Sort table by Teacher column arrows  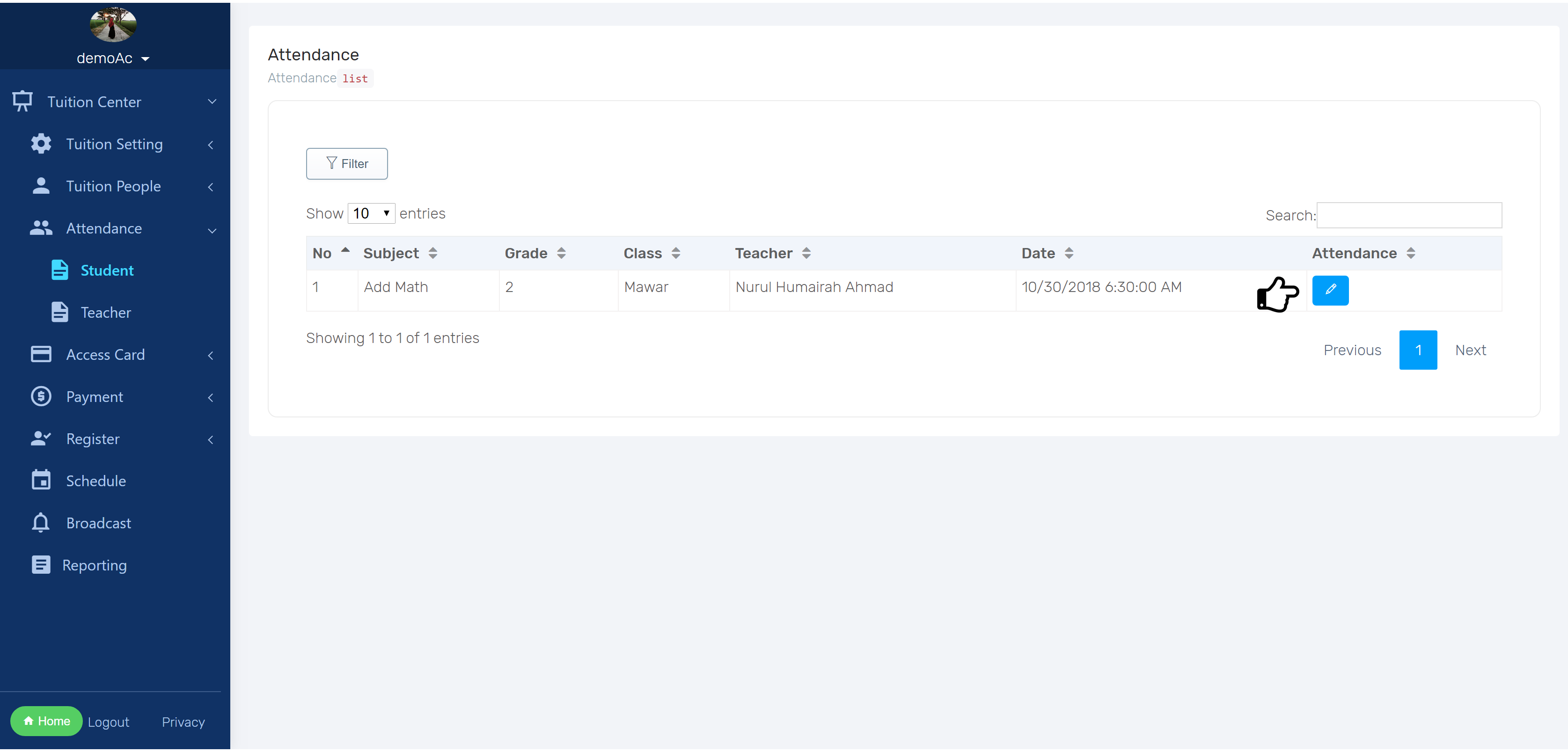pyautogui.click(x=806, y=253)
